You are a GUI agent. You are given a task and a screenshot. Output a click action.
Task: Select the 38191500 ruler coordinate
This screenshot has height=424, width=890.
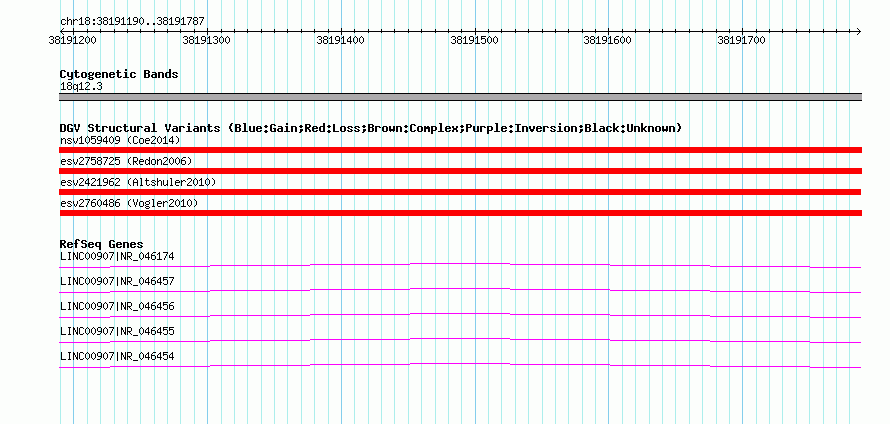point(474,40)
